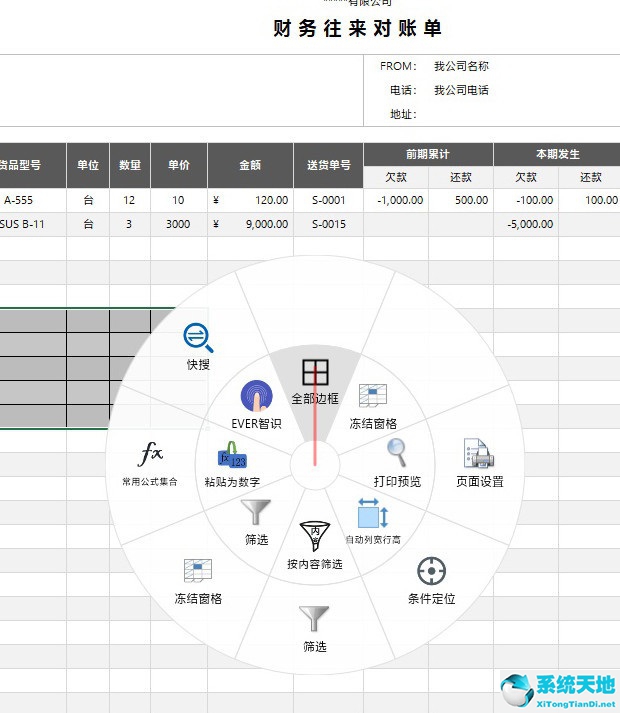
Task: Click the 本期发生 header cell
Action: pyautogui.click(x=557, y=154)
